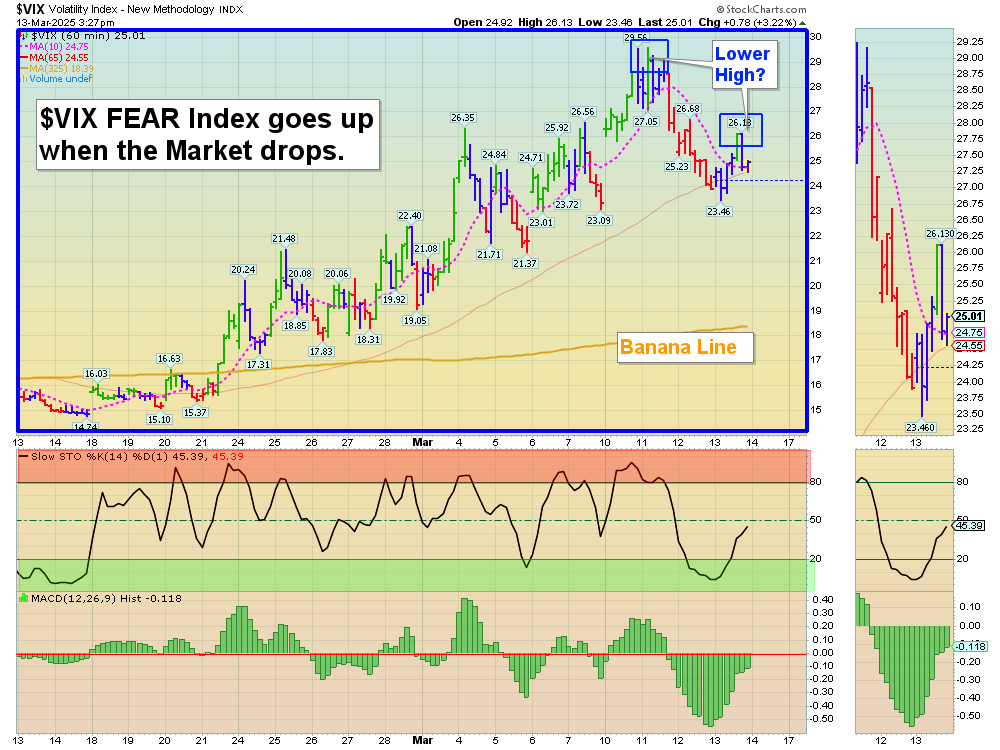Click the 26.56 price label

[582, 112]
